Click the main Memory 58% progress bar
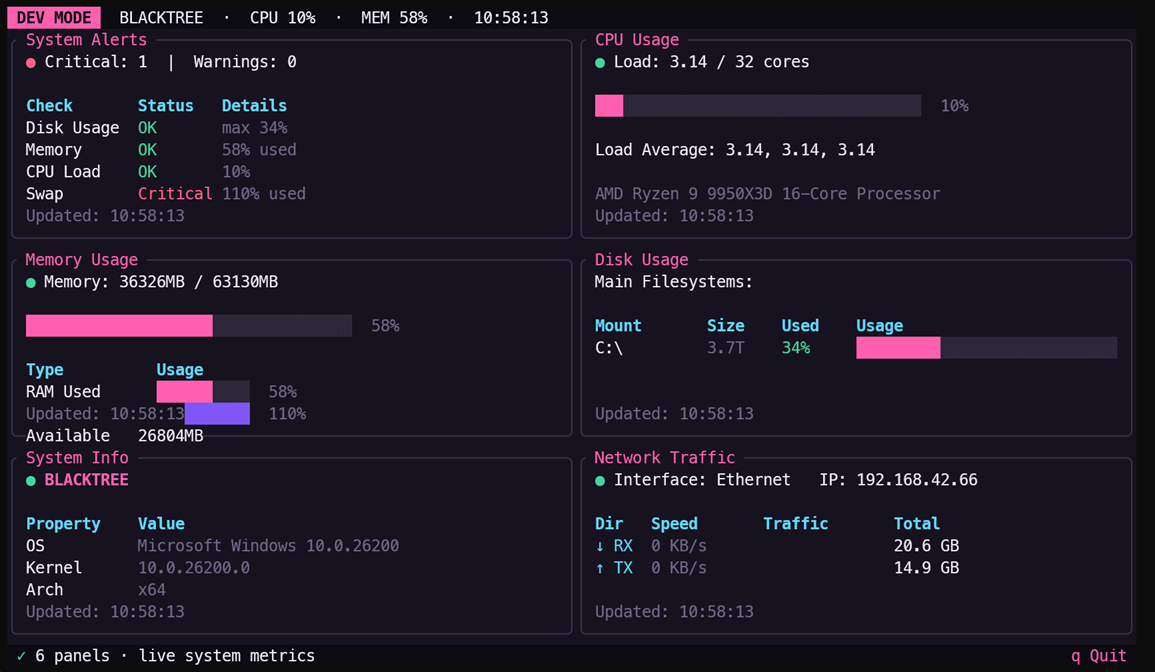This screenshot has width=1155, height=672. pyautogui.click(x=189, y=326)
